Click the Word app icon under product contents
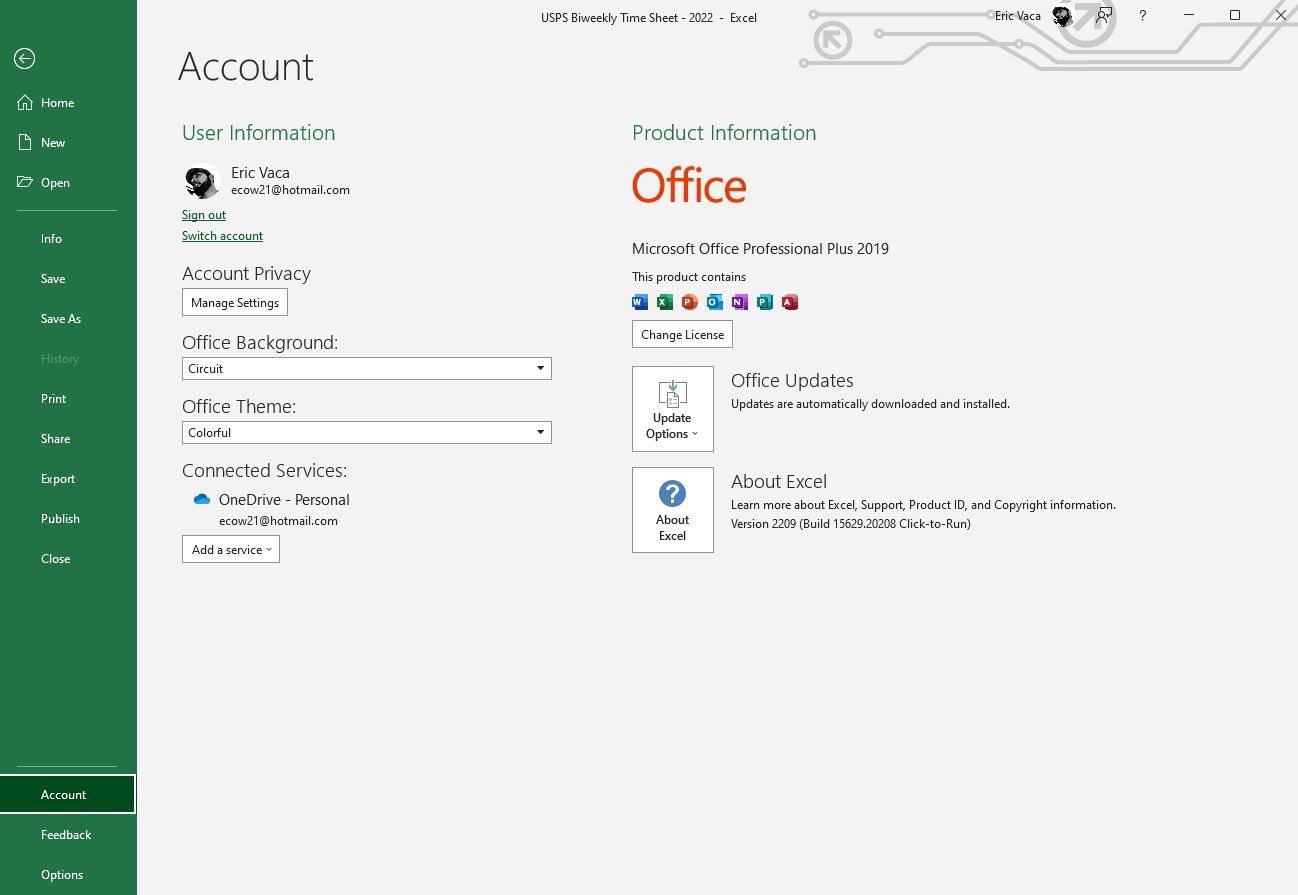 coord(640,302)
